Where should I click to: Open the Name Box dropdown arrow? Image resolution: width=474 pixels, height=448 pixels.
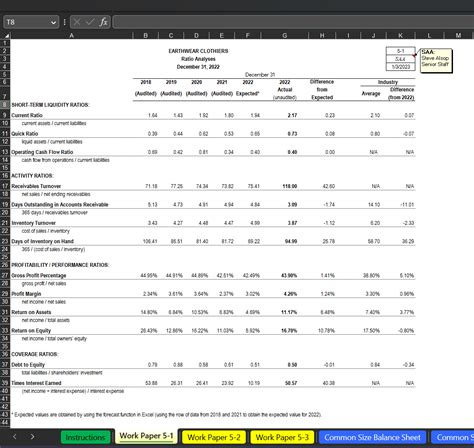(x=53, y=22)
